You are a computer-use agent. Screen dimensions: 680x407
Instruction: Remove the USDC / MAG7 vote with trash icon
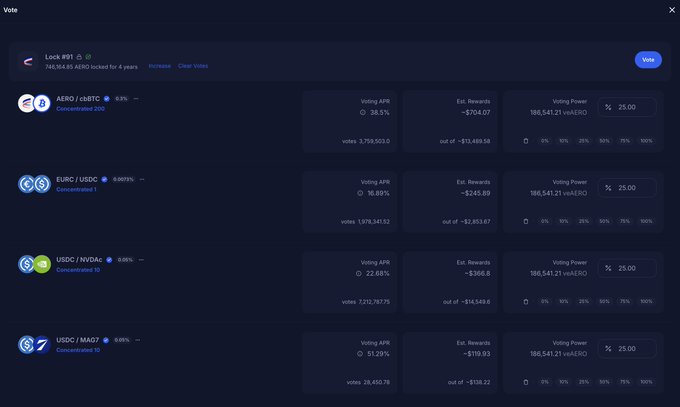(x=526, y=382)
